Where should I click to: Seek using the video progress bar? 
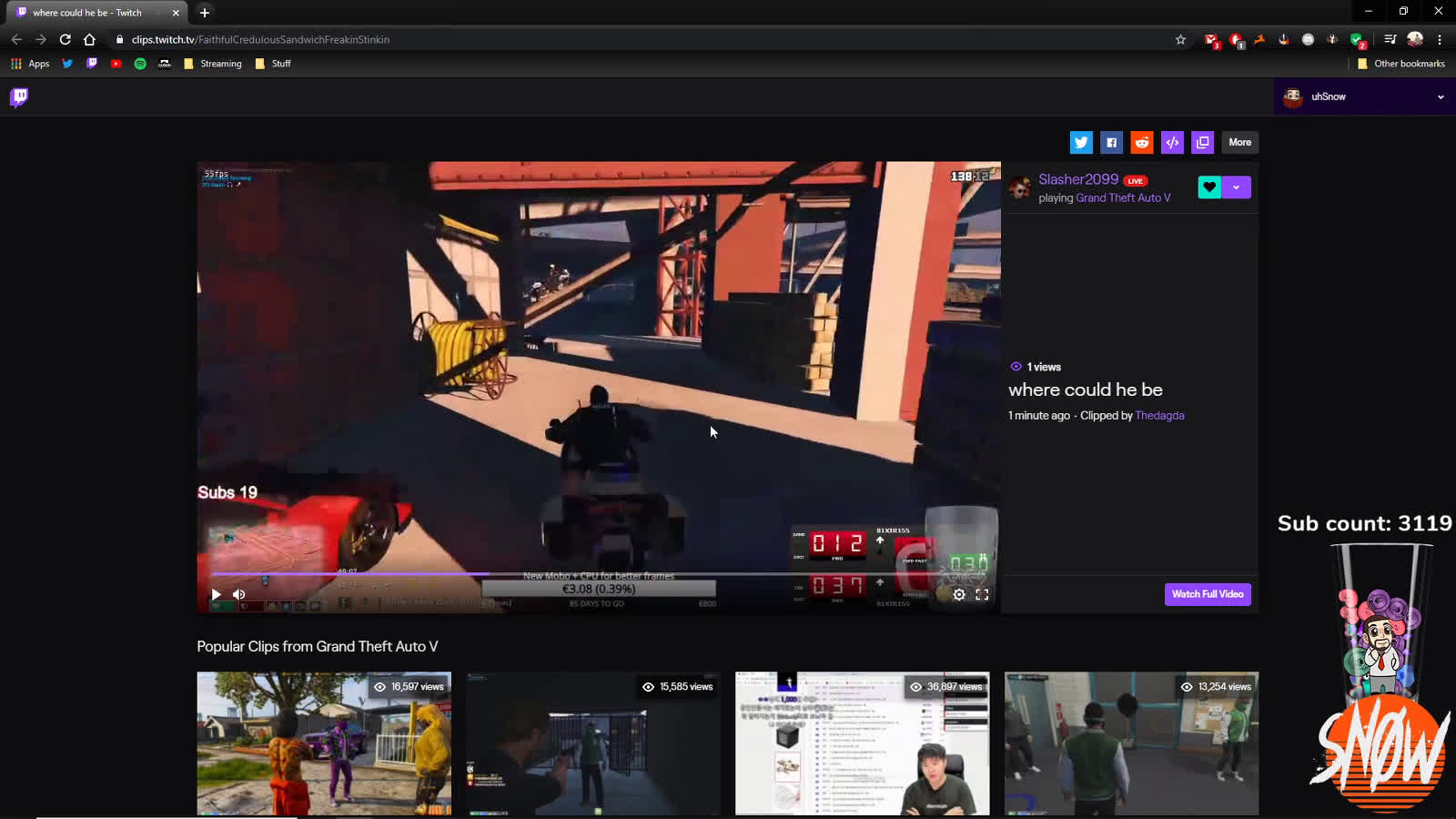pos(546,574)
